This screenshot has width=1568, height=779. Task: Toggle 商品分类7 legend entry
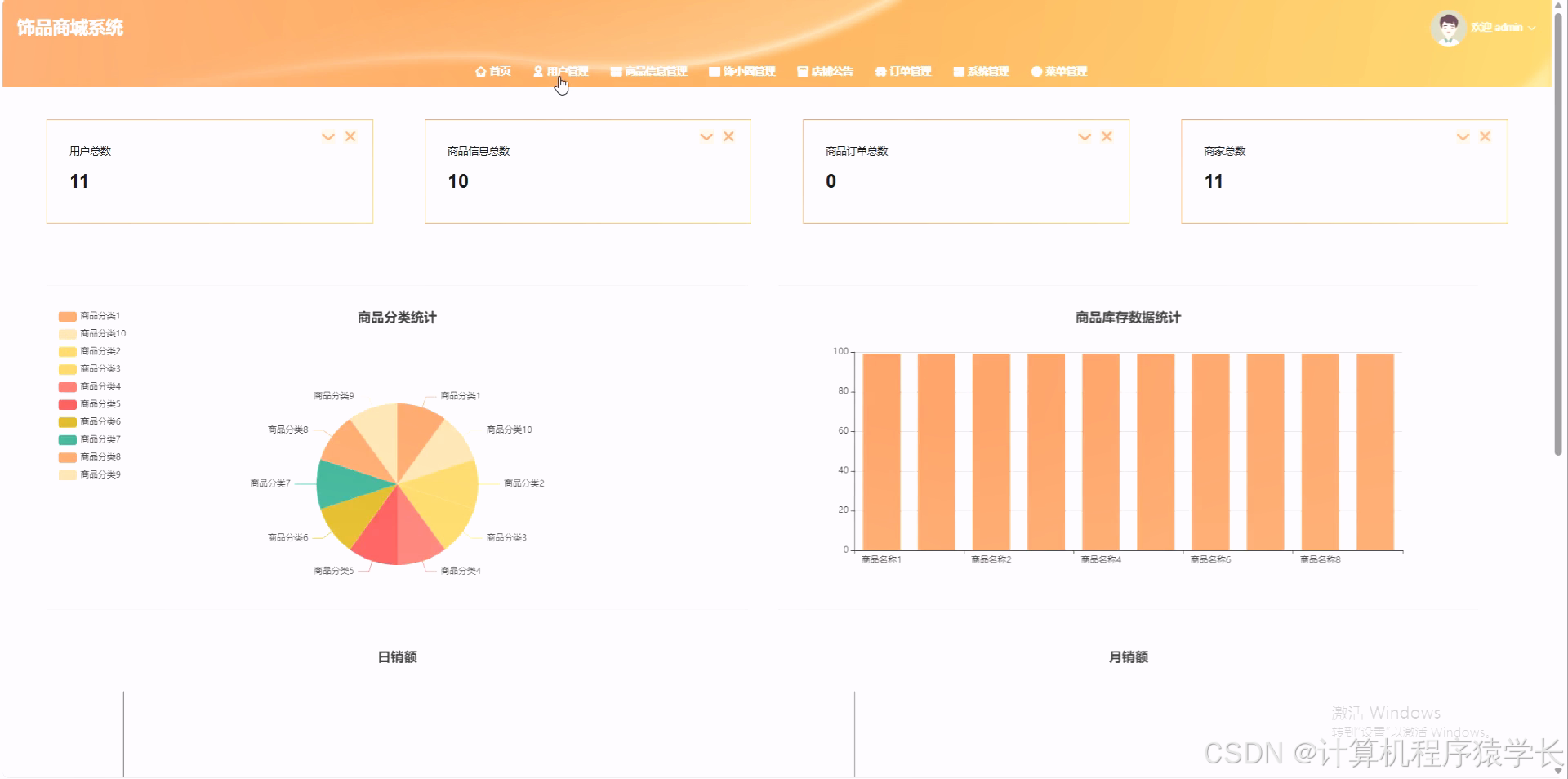click(x=90, y=439)
